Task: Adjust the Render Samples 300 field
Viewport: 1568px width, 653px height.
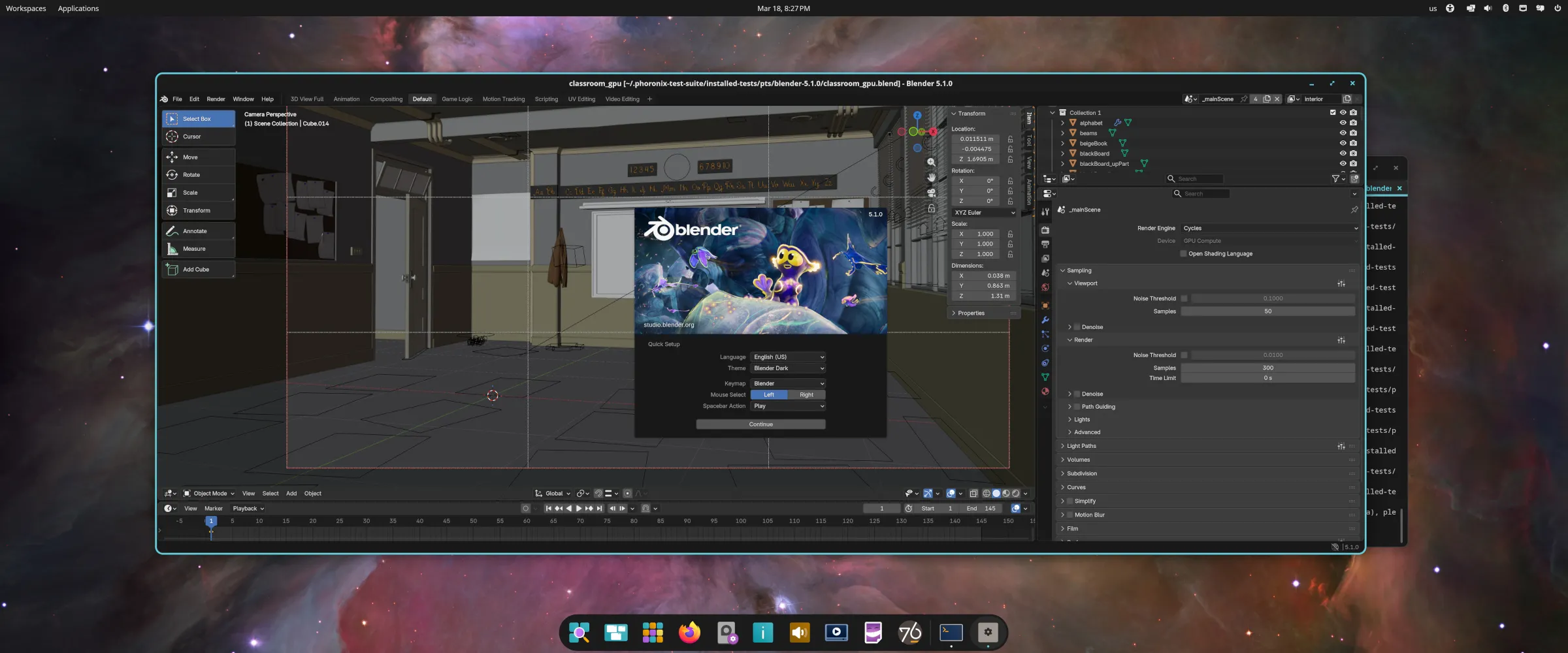Action: (x=1267, y=368)
